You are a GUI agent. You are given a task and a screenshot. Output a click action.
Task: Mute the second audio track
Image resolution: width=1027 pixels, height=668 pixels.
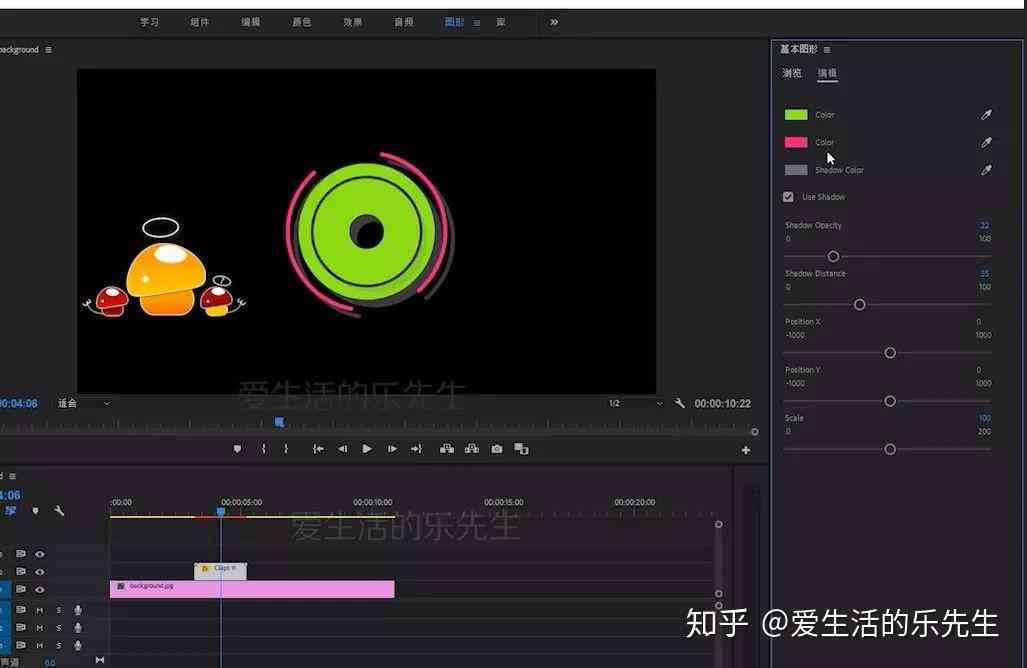39,628
